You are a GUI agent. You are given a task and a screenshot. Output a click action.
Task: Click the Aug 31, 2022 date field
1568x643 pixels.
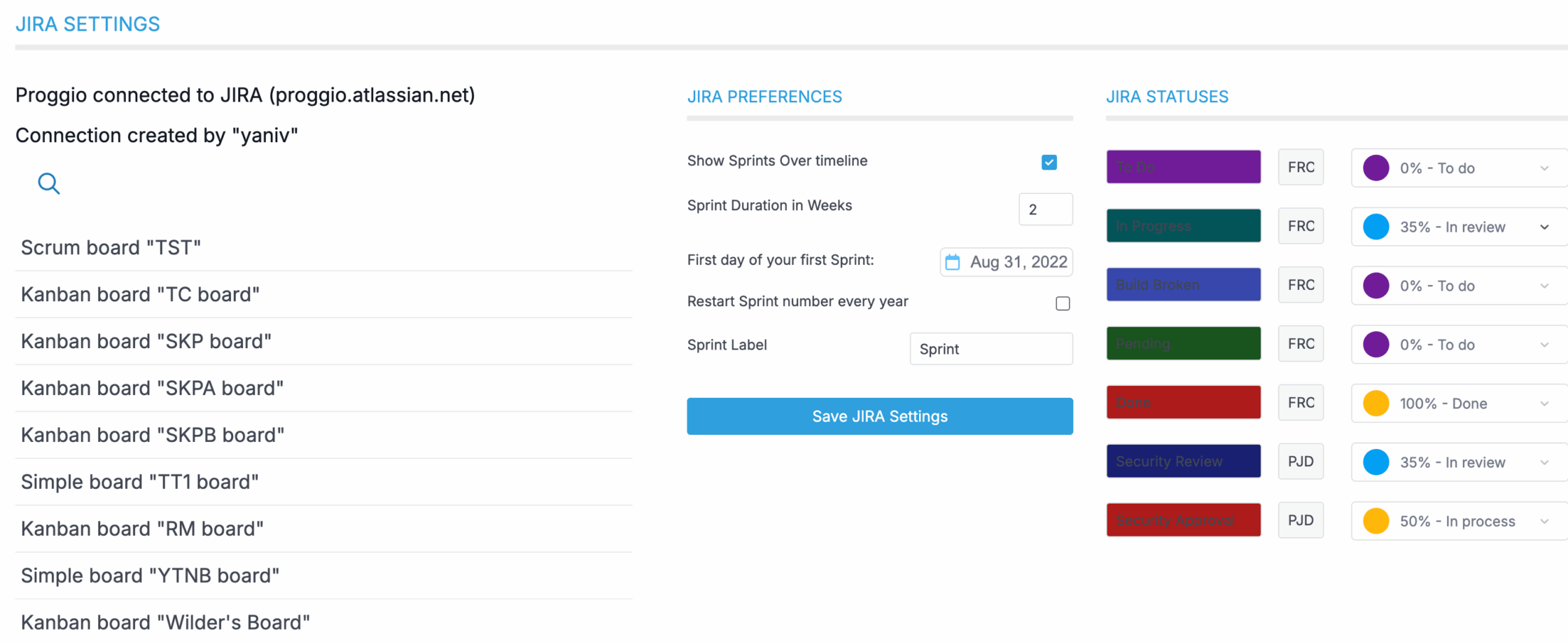tap(1007, 262)
